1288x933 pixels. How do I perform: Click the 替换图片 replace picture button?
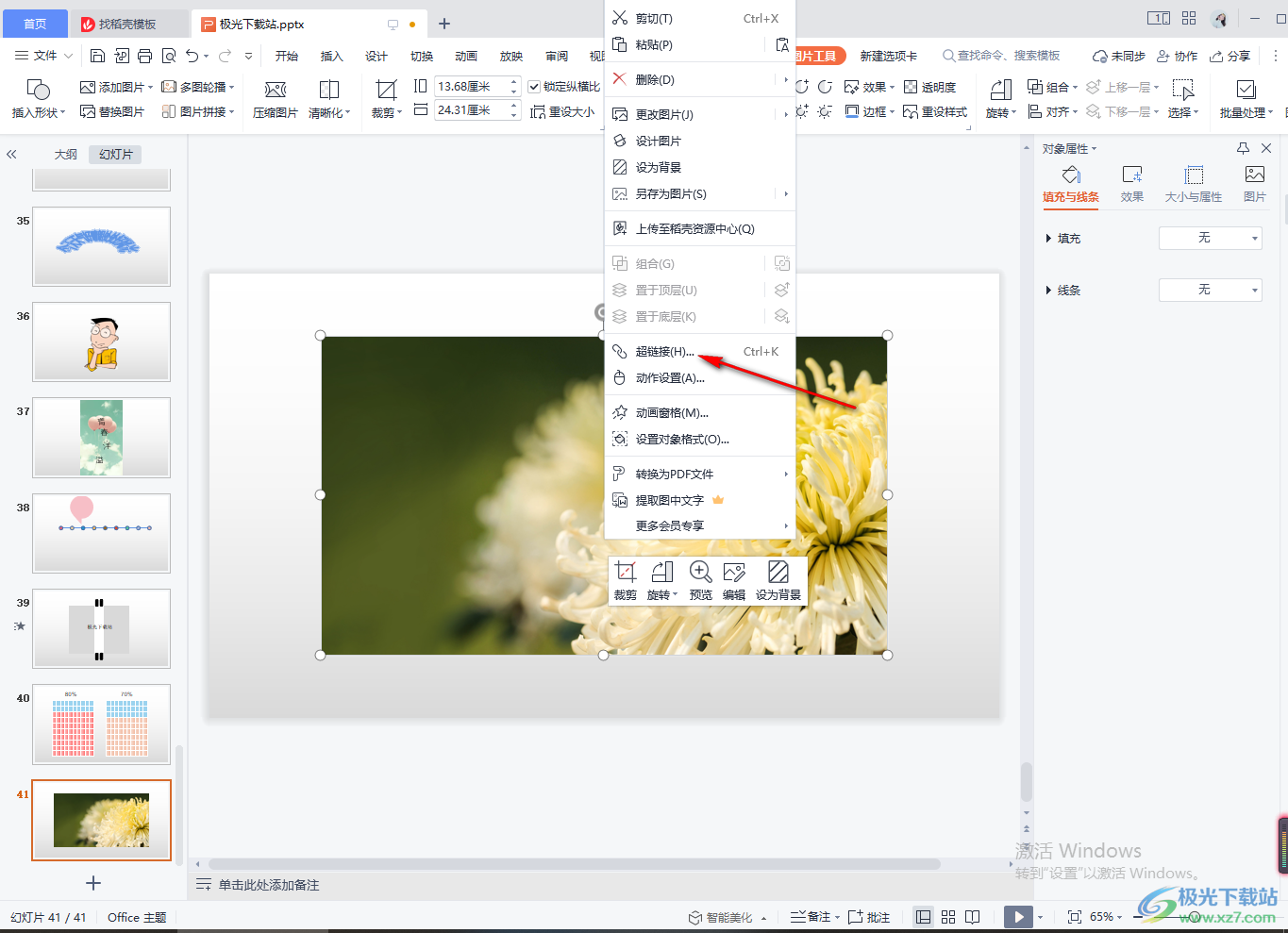click(x=112, y=111)
